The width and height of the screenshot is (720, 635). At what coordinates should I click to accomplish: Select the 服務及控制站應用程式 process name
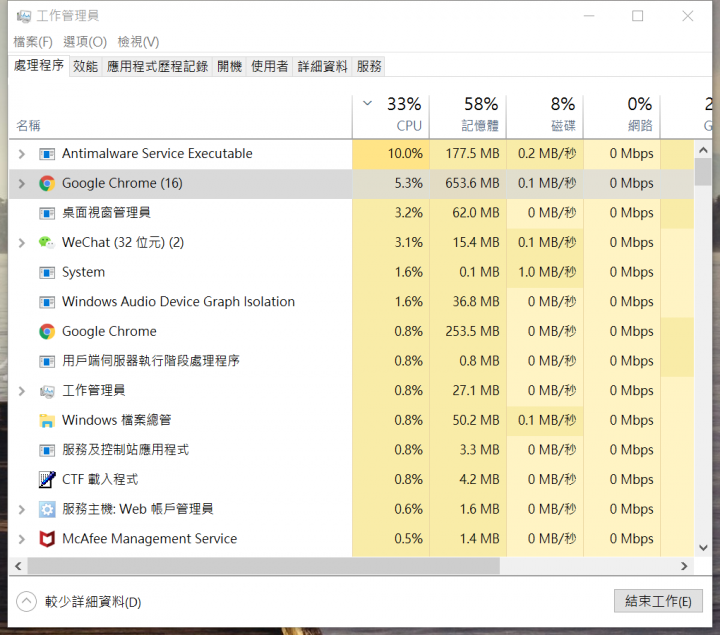click(125, 450)
